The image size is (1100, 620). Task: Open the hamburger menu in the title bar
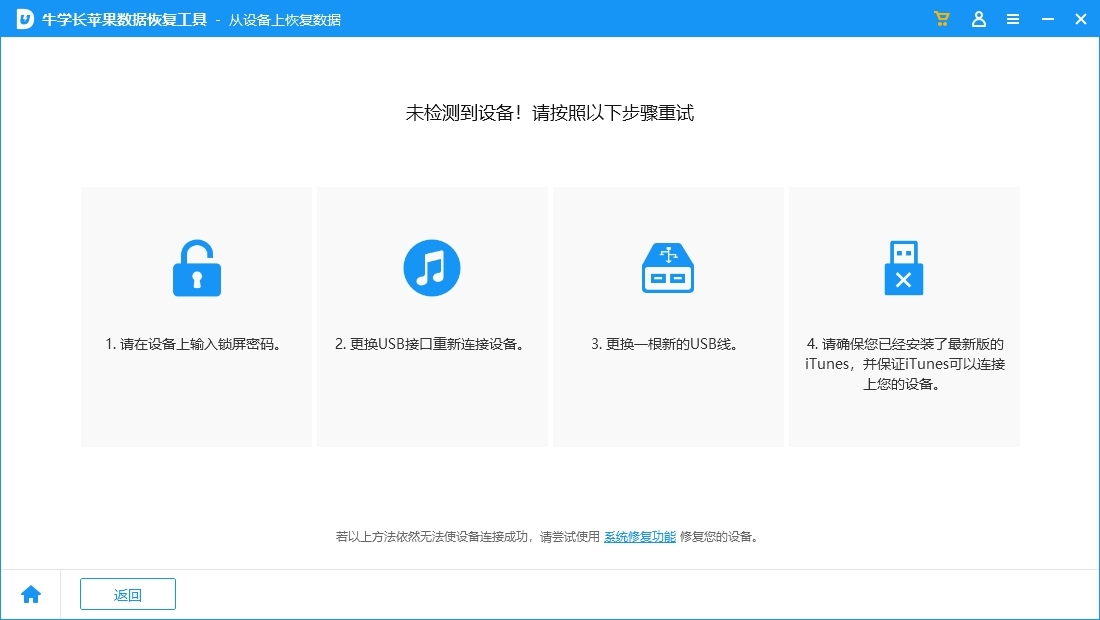pos(1013,18)
